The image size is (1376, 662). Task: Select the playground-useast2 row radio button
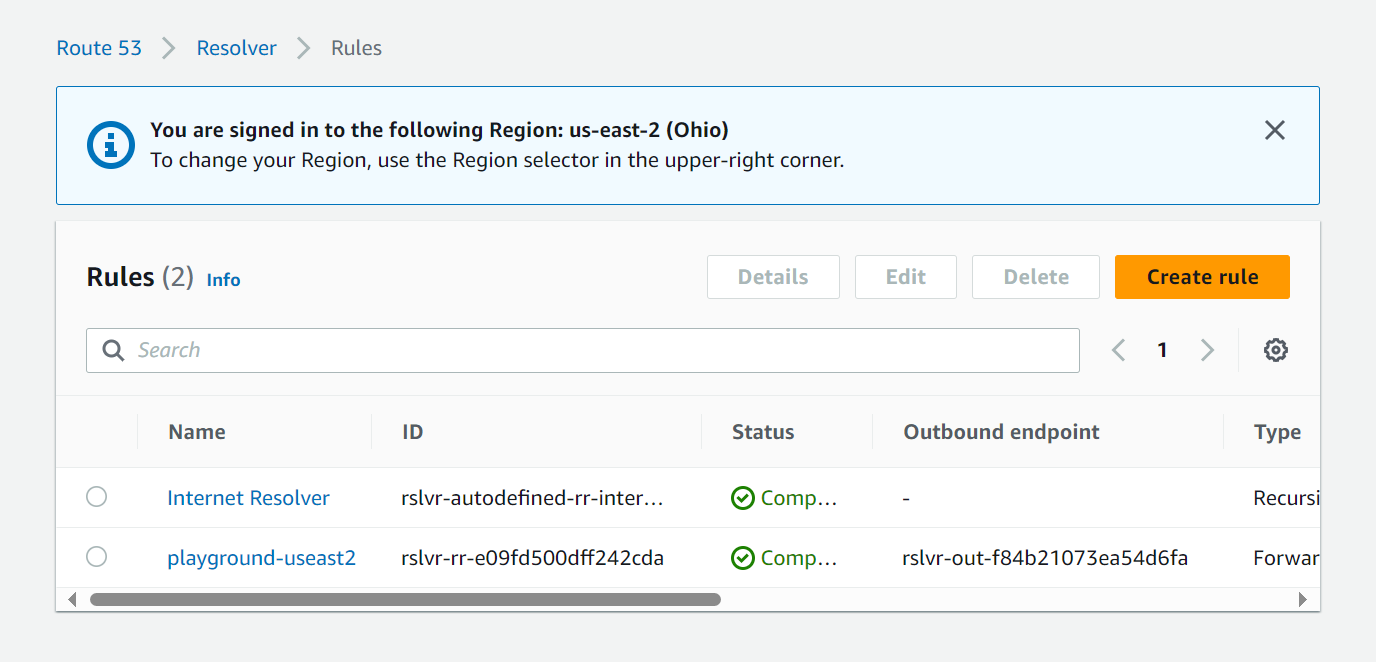pyautogui.click(x=96, y=558)
